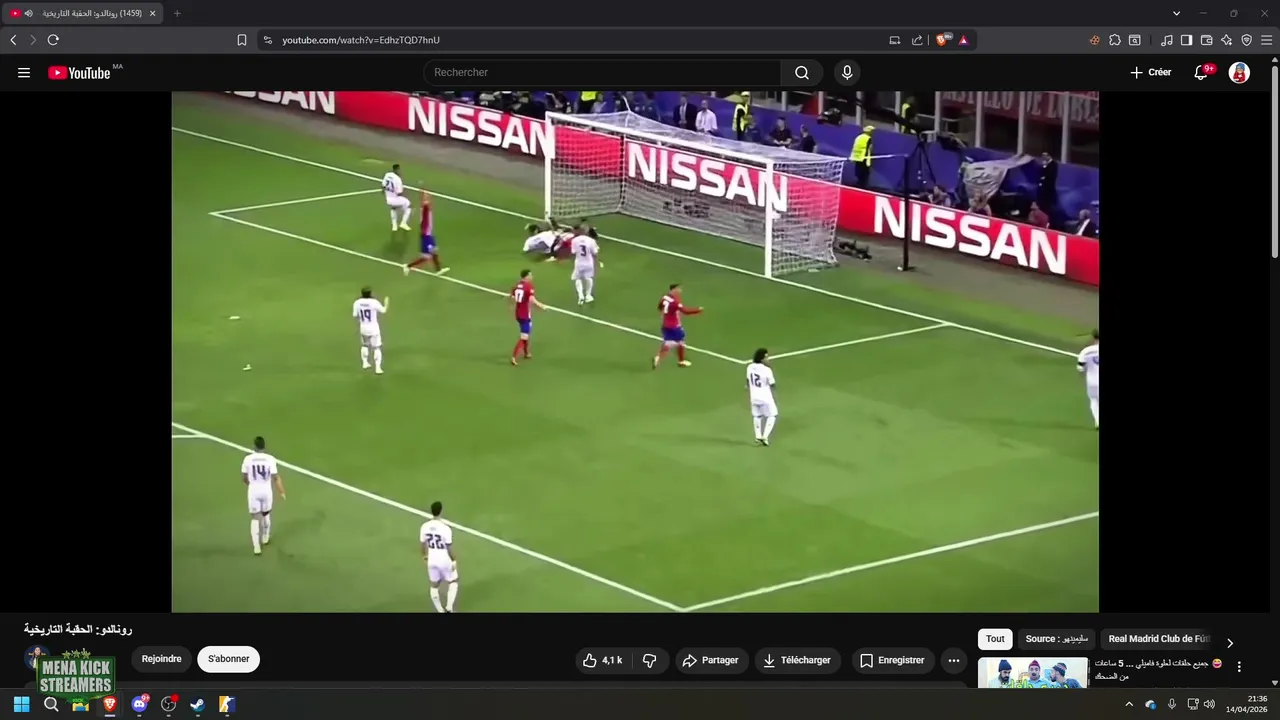This screenshot has width=1280, height=720.
Task: Dislike the video with thumbs down
Action: 650,660
